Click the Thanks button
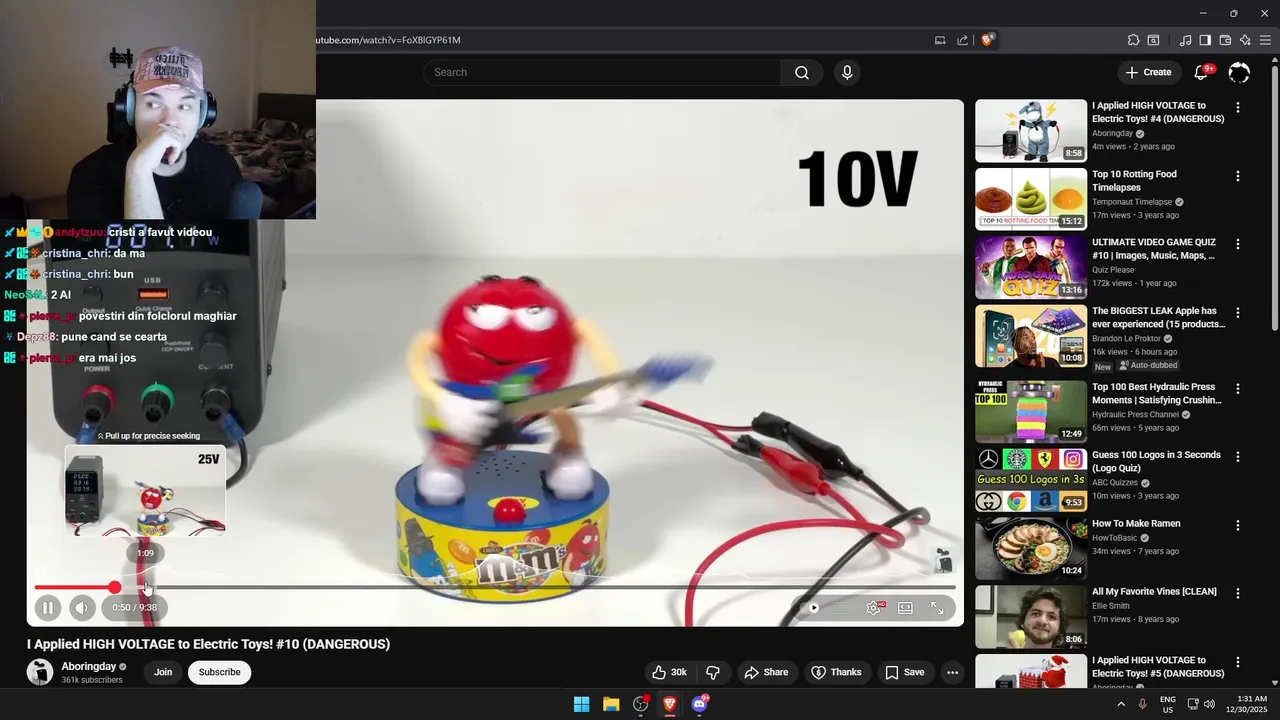1280x720 pixels. coord(836,672)
